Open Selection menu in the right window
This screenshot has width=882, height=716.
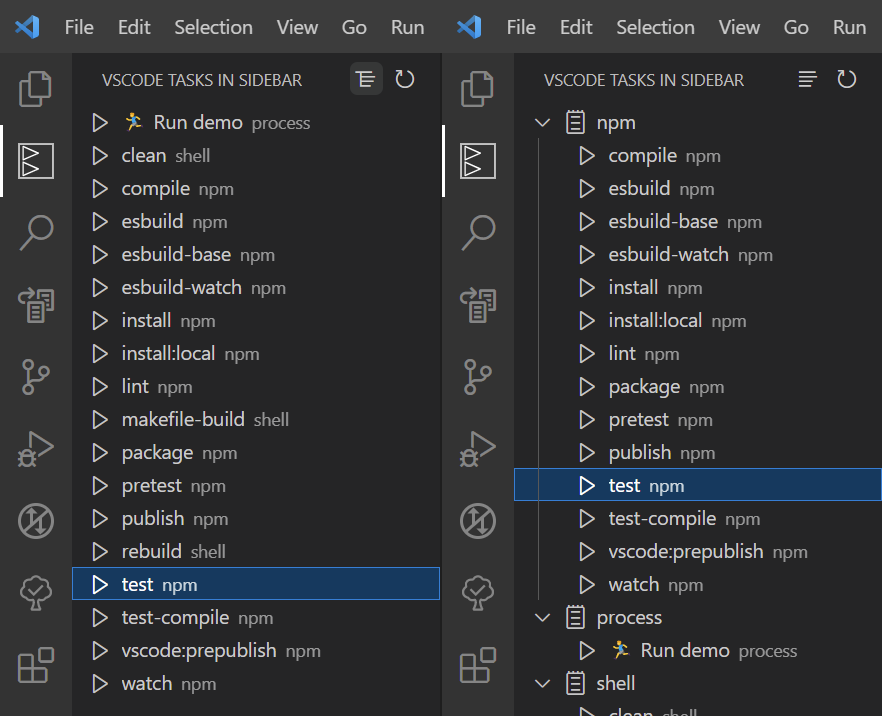click(x=656, y=27)
